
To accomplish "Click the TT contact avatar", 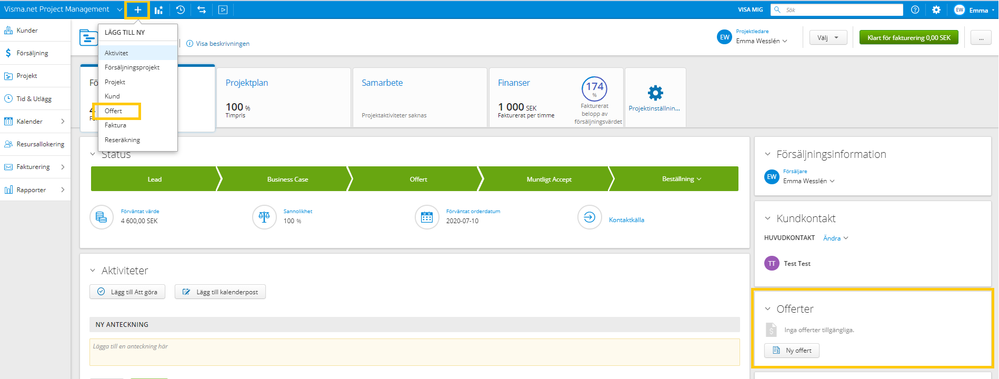I will tap(772, 263).
